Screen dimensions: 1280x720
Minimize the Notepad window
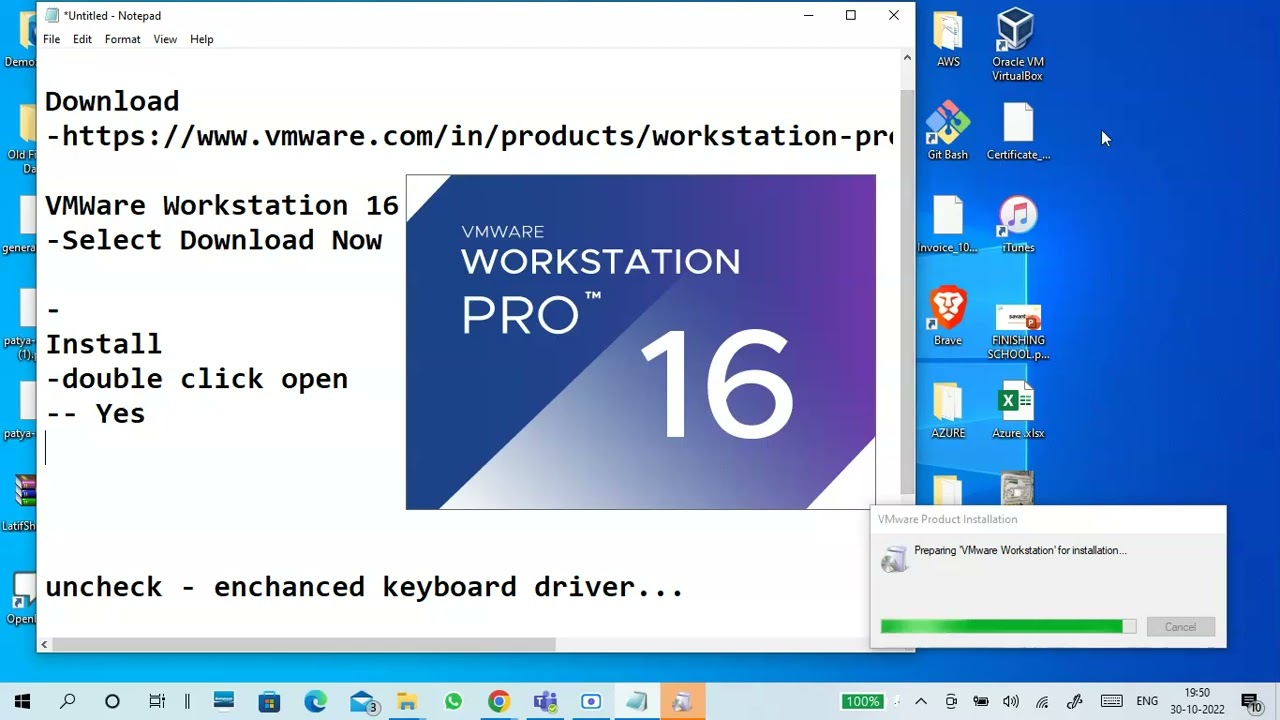(808, 15)
